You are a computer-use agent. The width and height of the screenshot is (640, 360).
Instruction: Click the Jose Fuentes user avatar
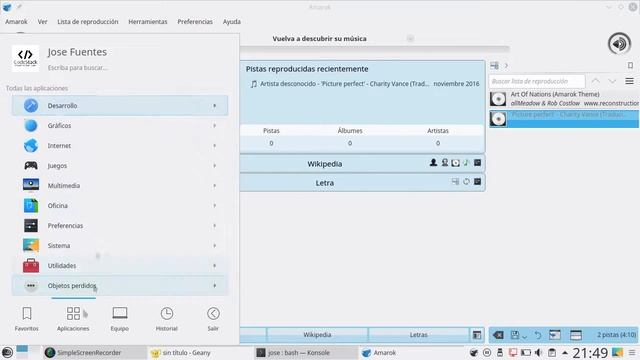click(25, 58)
